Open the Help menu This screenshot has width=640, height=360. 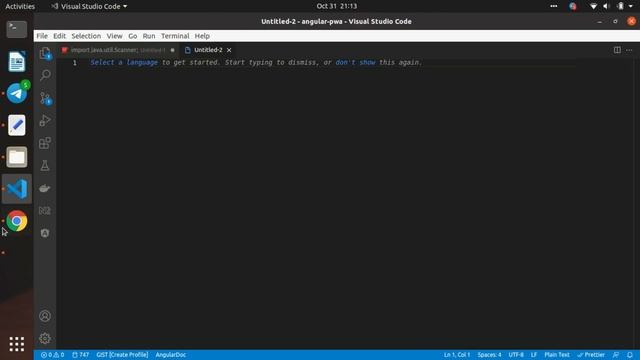pos(202,36)
